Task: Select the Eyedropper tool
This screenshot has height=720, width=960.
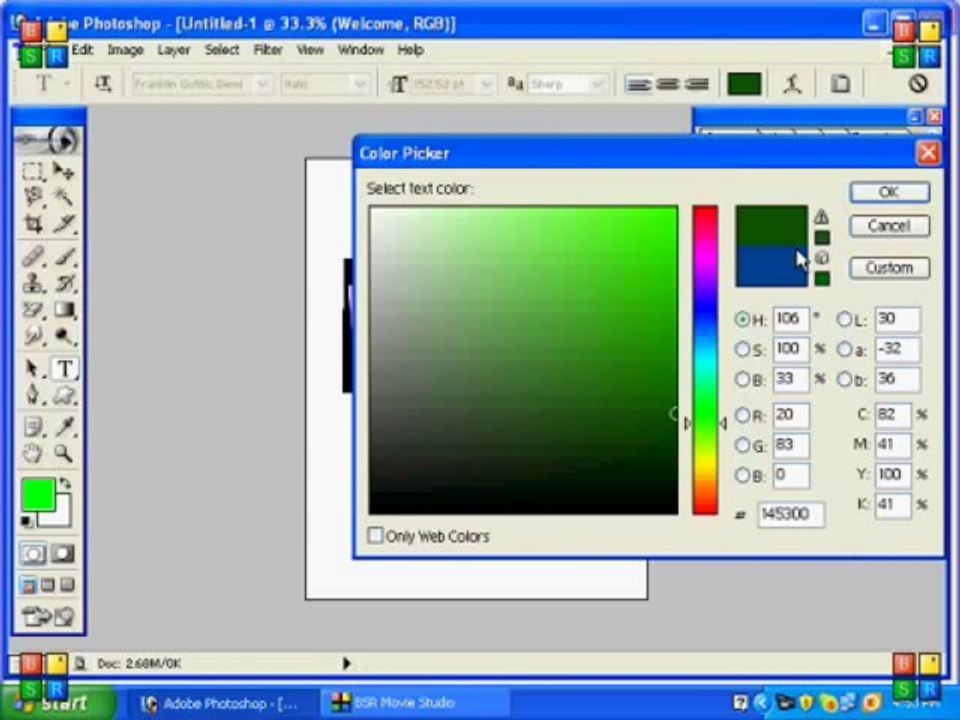Action: 64,426
